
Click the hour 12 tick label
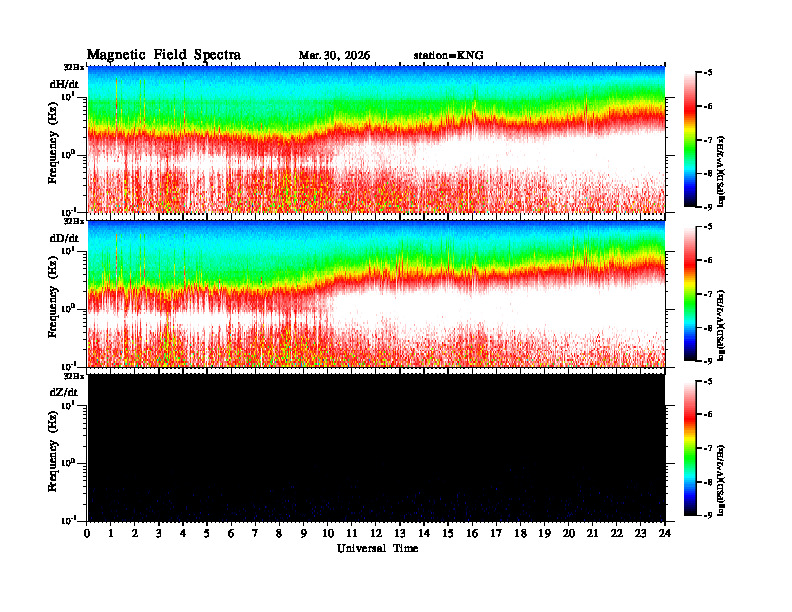(376, 534)
